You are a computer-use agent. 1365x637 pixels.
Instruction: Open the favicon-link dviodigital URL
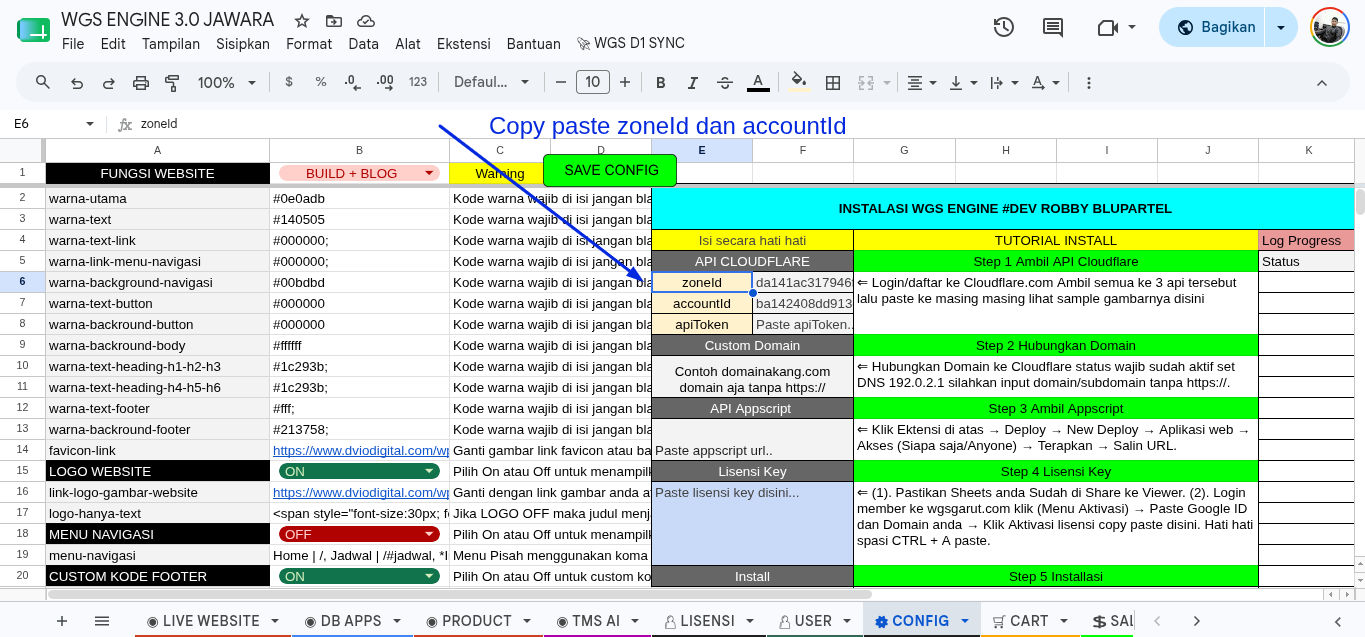[x=361, y=451]
